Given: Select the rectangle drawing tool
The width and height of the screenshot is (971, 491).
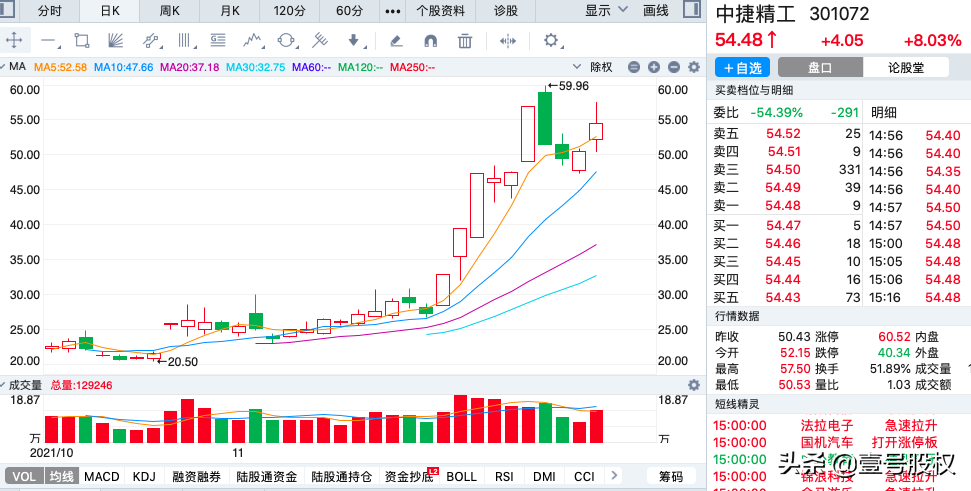Looking at the screenshot, I should [x=82, y=41].
